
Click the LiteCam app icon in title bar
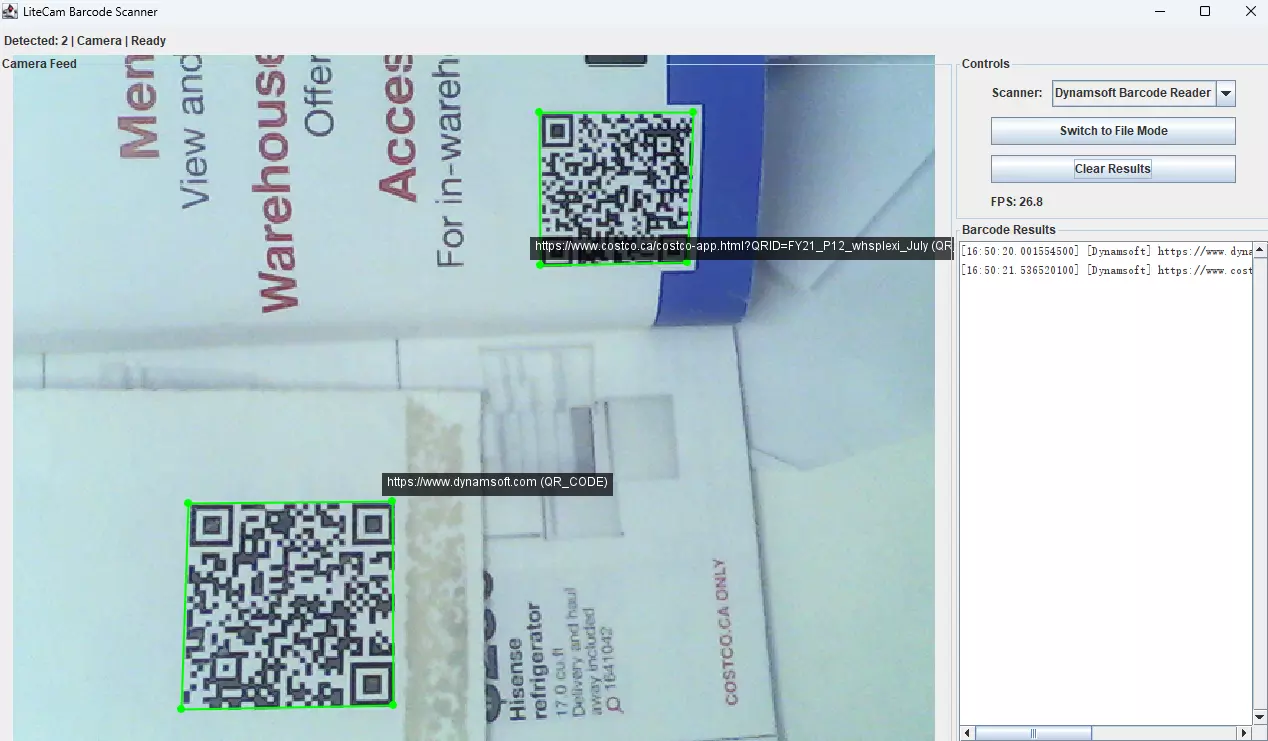click(10, 11)
